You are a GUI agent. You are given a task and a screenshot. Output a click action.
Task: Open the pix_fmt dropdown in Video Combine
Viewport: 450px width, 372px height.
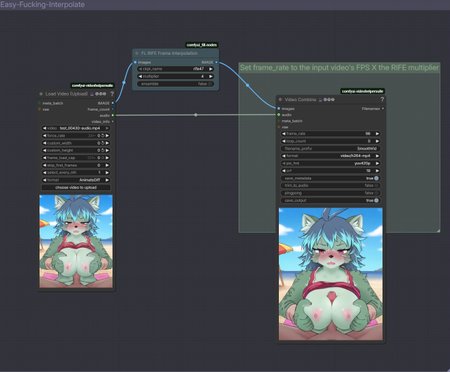[330, 163]
